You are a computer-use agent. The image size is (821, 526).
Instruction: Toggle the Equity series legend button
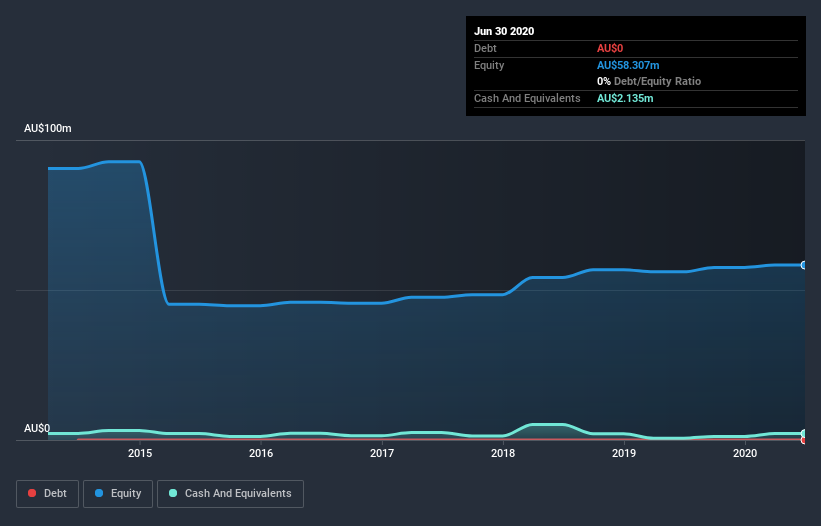pos(118,494)
